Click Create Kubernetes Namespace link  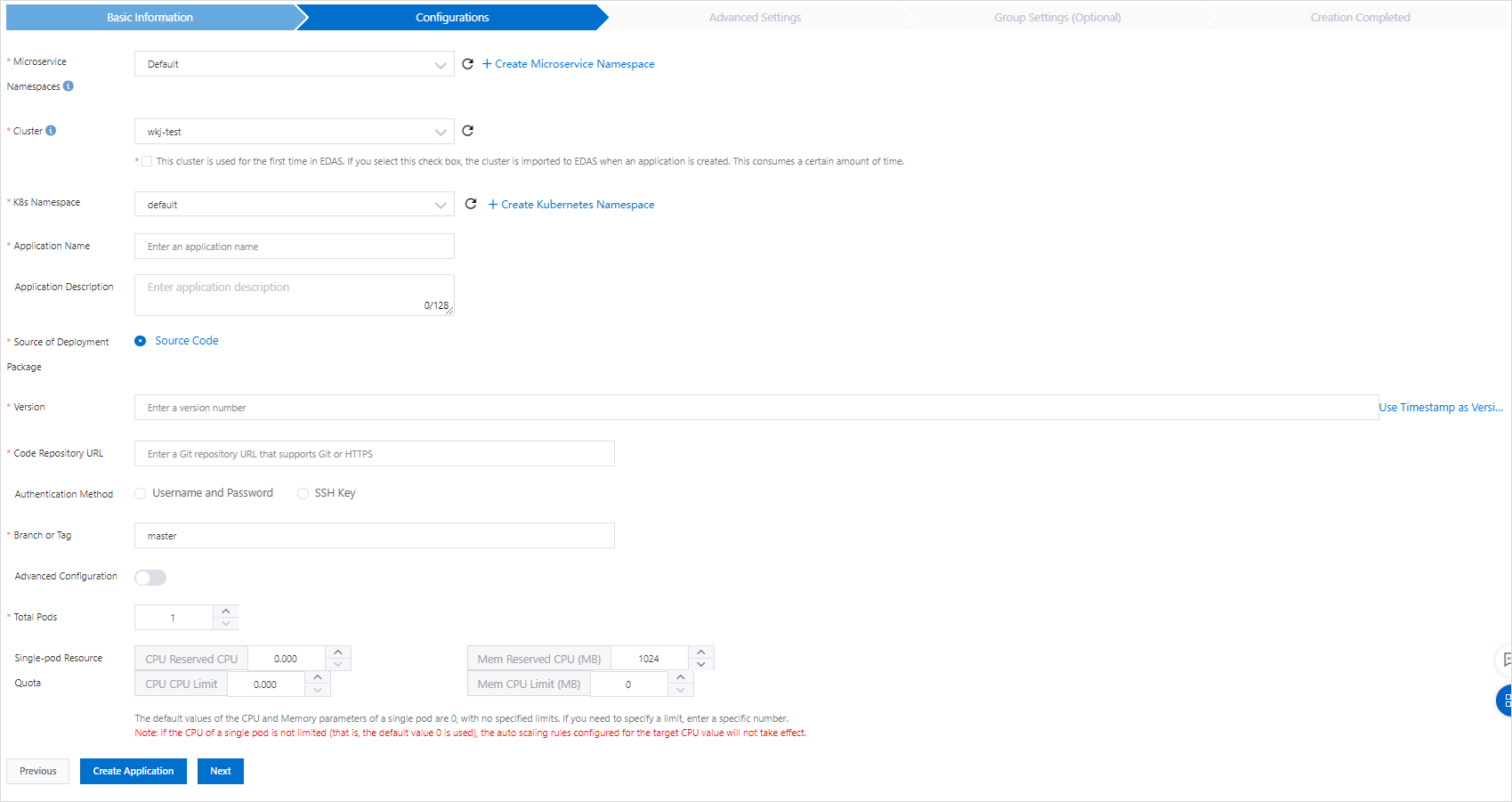point(571,205)
